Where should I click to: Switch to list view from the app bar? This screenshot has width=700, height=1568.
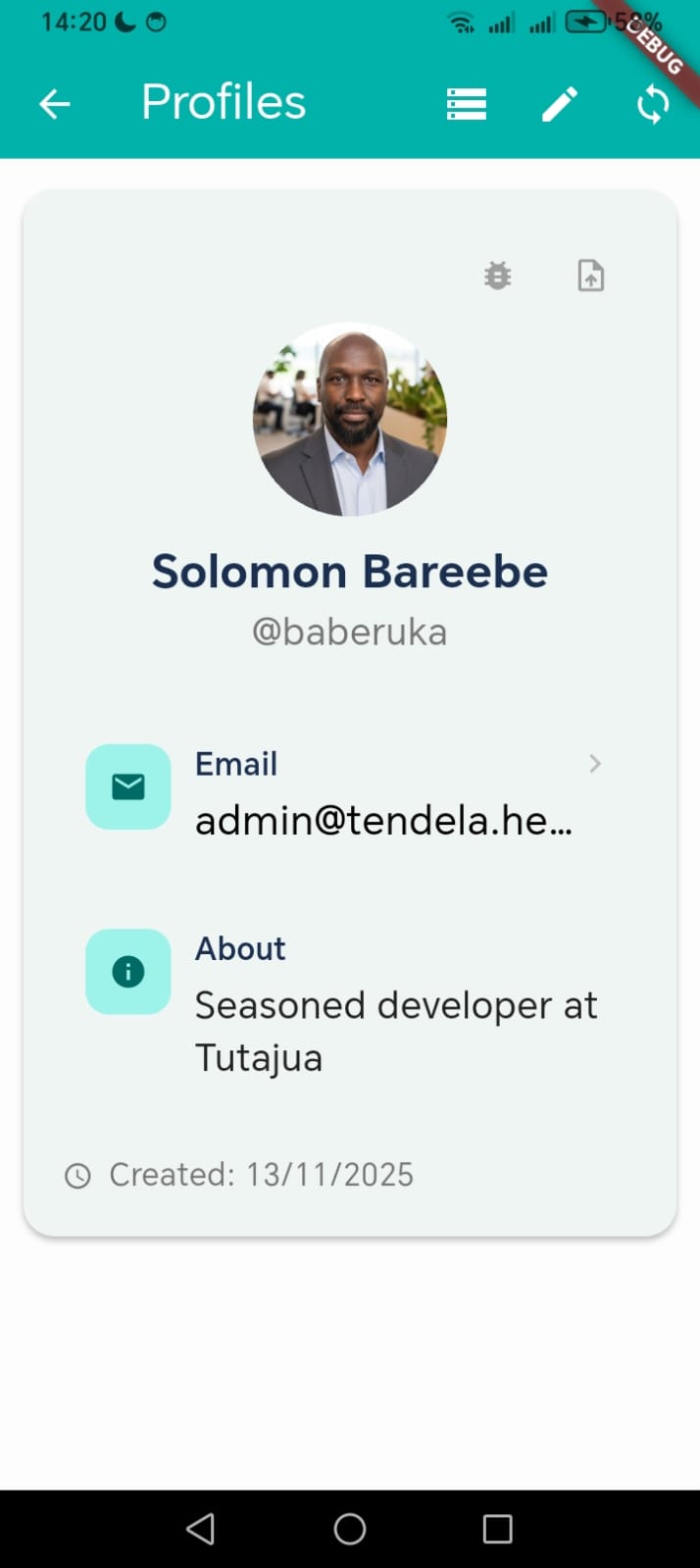[x=467, y=103]
